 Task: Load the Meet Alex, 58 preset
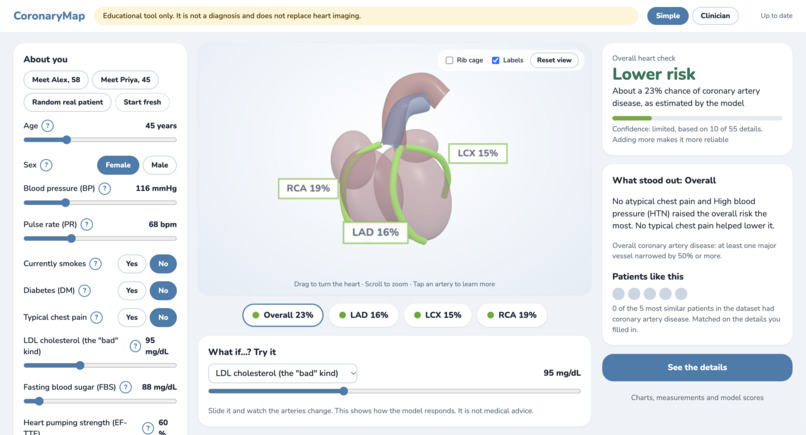tap(56, 80)
